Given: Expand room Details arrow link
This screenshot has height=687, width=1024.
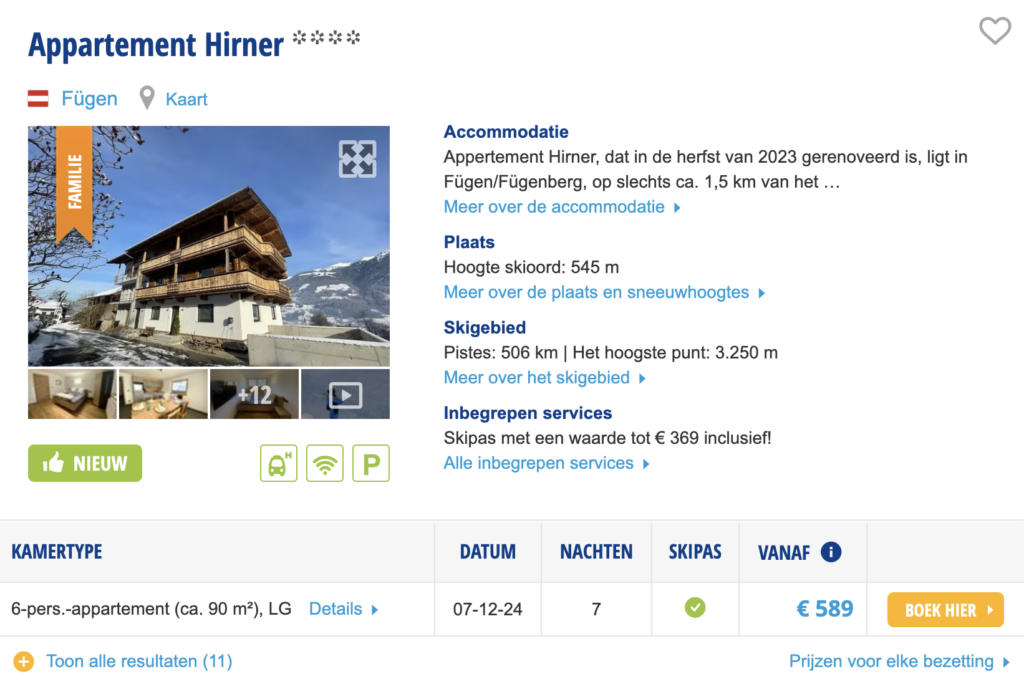Looking at the screenshot, I should (344, 608).
